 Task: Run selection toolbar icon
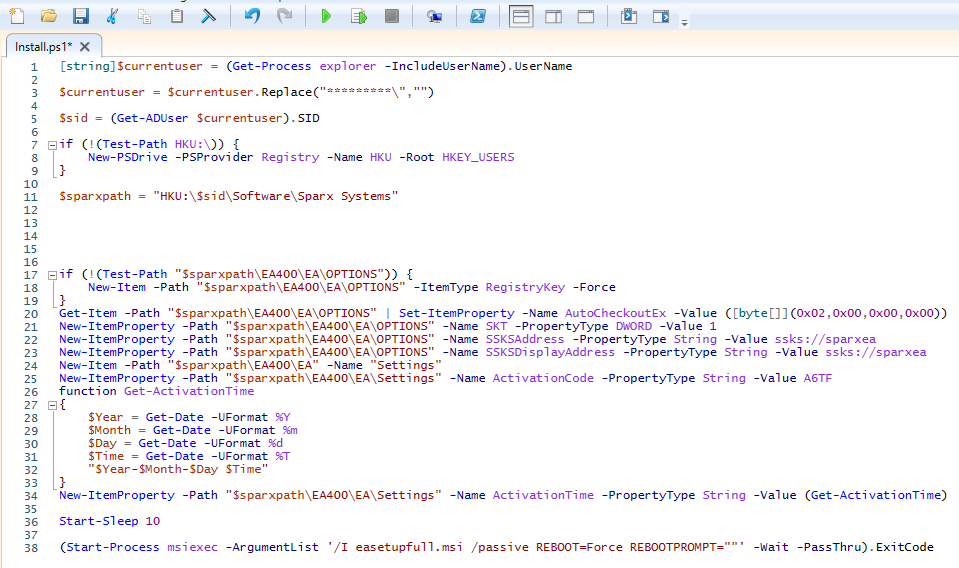359,16
